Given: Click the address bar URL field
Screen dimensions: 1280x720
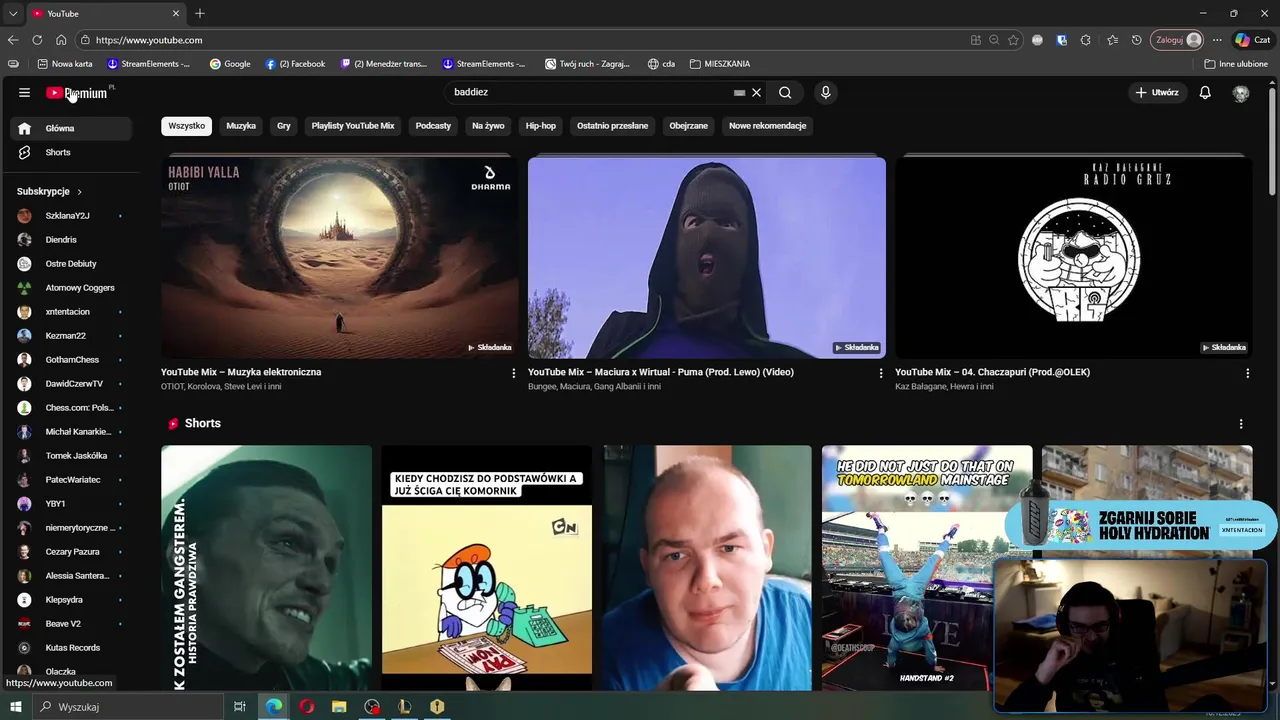Looking at the screenshot, I should [x=520, y=40].
